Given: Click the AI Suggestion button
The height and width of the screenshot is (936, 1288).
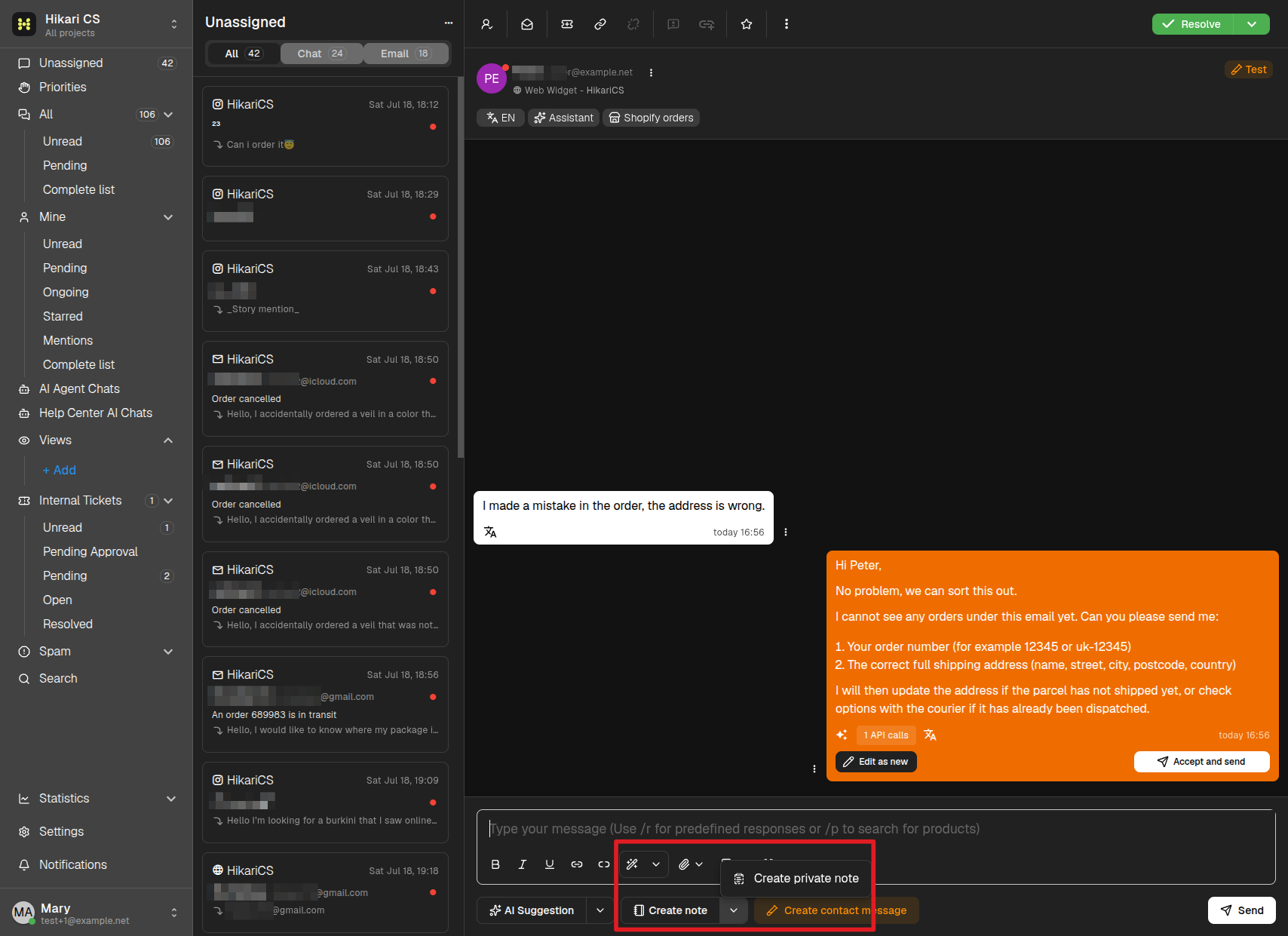Looking at the screenshot, I should 532,910.
